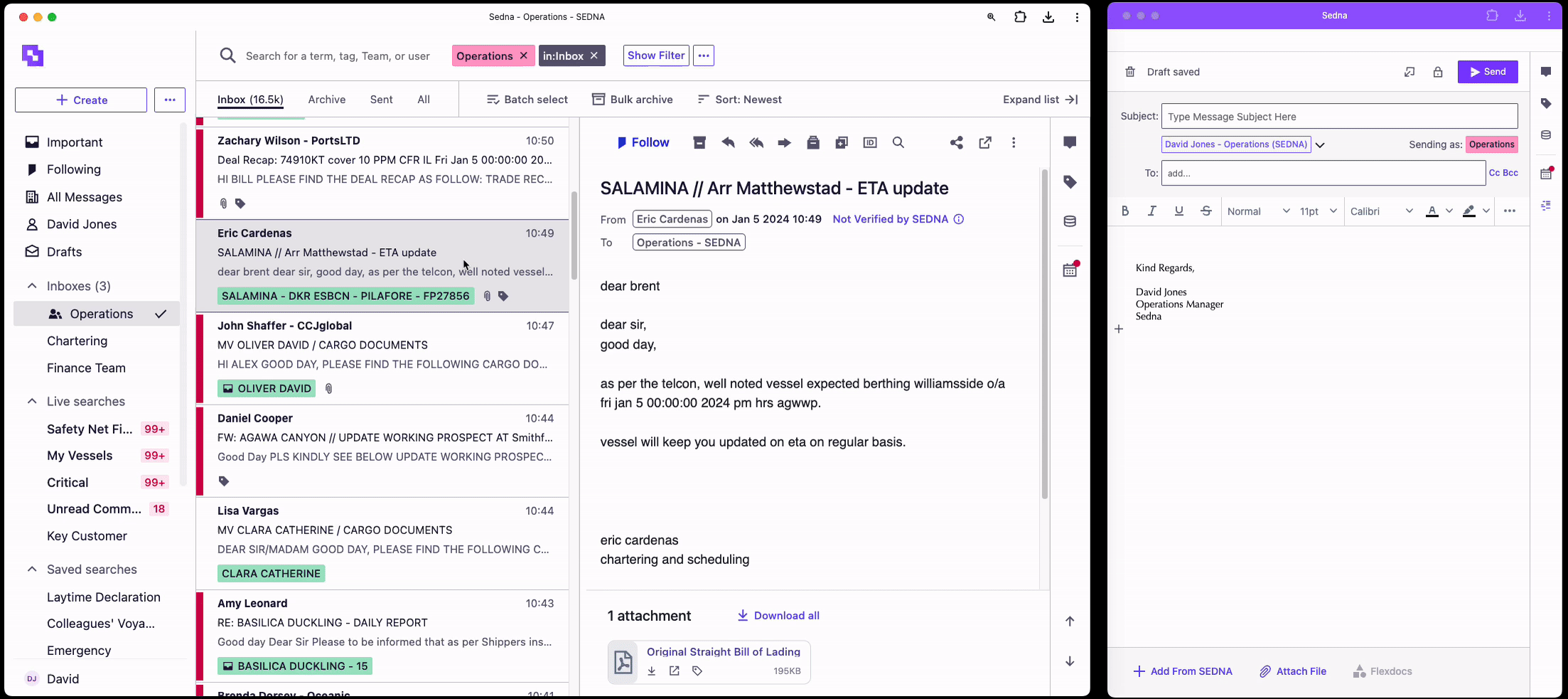Toggle italic formatting in compose window
Image resolution: width=1568 pixels, height=699 pixels.
(x=1152, y=211)
